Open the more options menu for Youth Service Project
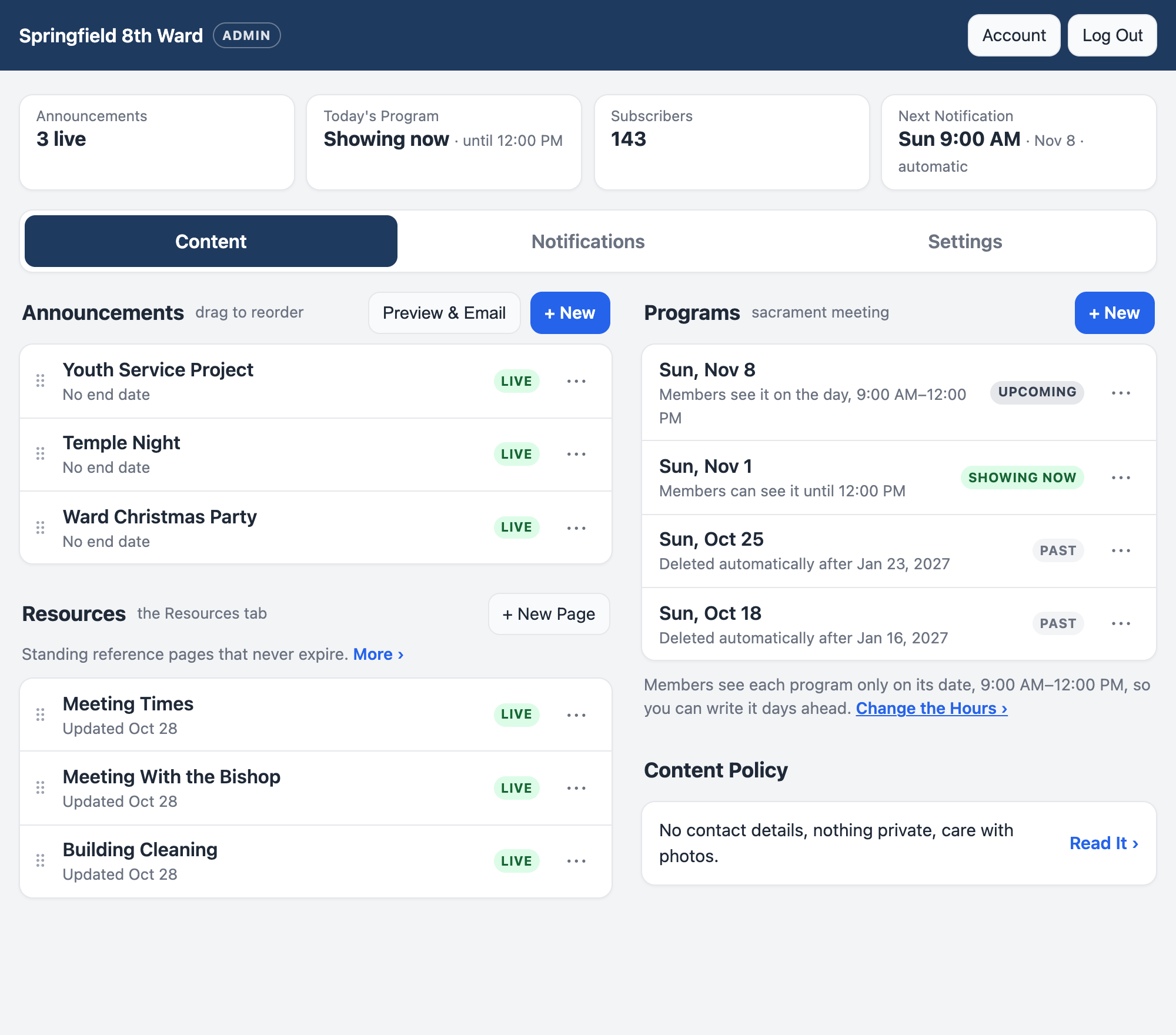1176x1035 pixels. [x=576, y=381]
